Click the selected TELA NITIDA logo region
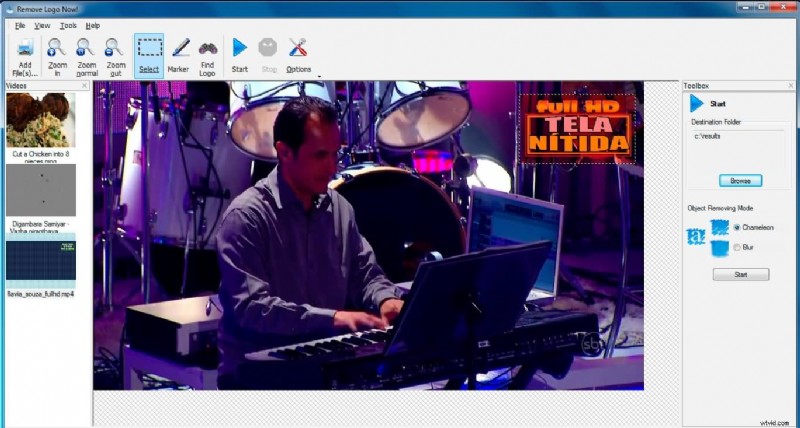800x428 pixels. (x=578, y=128)
